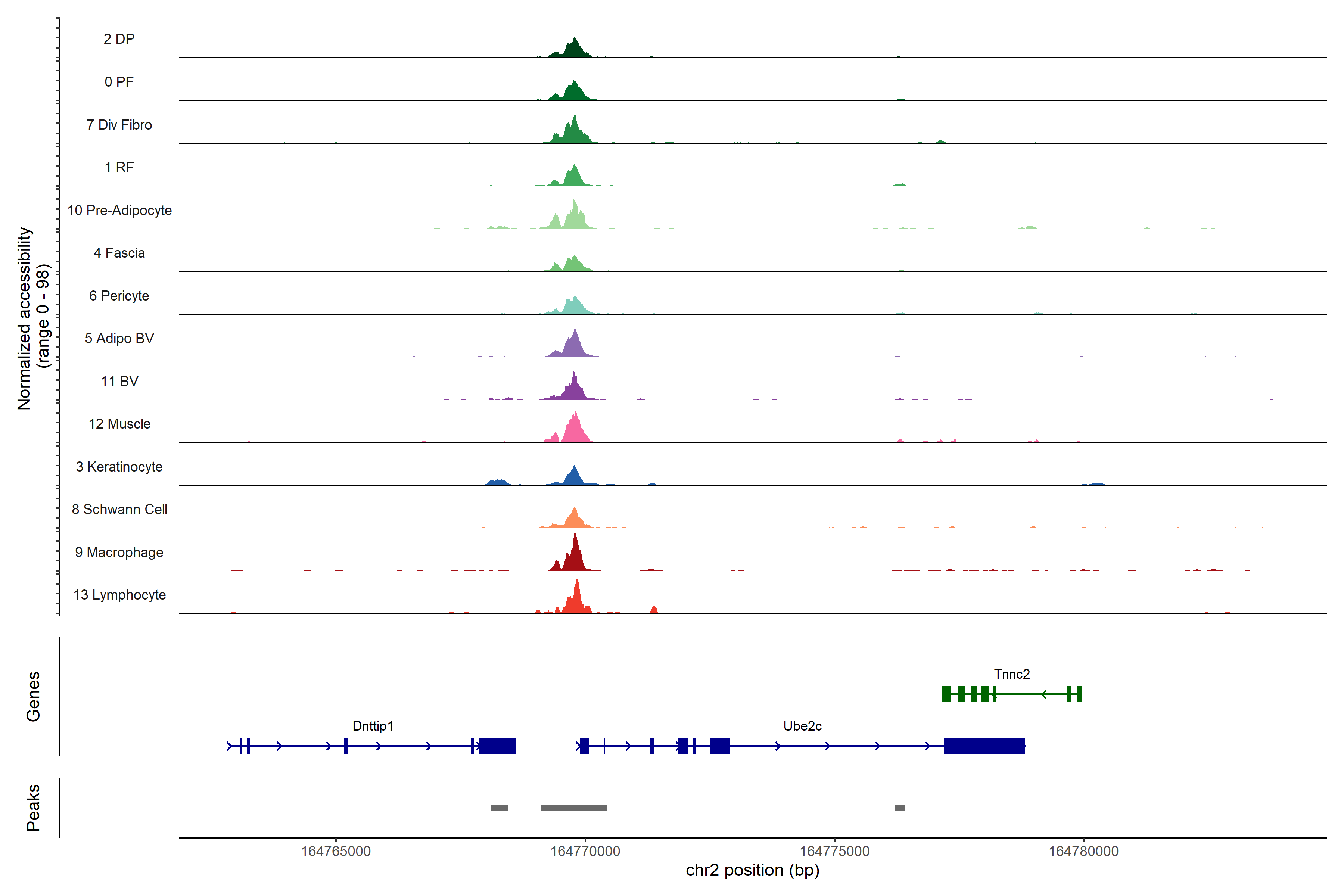Viewport: 1344px width, 896px height.
Task: Click the chr2 position (bp) axis title
Action: click(x=752, y=870)
